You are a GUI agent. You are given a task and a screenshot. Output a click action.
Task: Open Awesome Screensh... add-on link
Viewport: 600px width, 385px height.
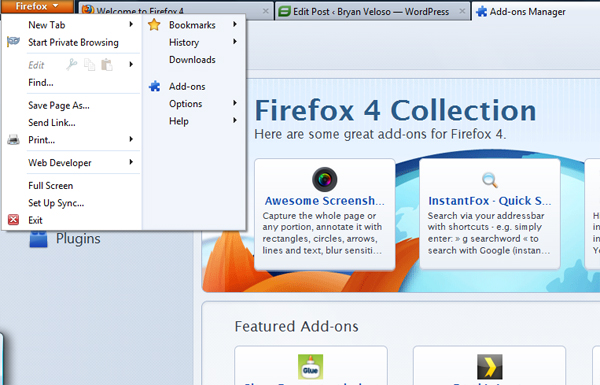click(324, 201)
